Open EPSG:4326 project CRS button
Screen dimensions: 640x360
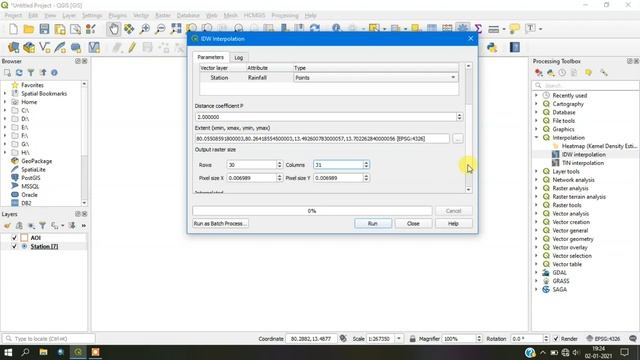[x=603, y=339]
